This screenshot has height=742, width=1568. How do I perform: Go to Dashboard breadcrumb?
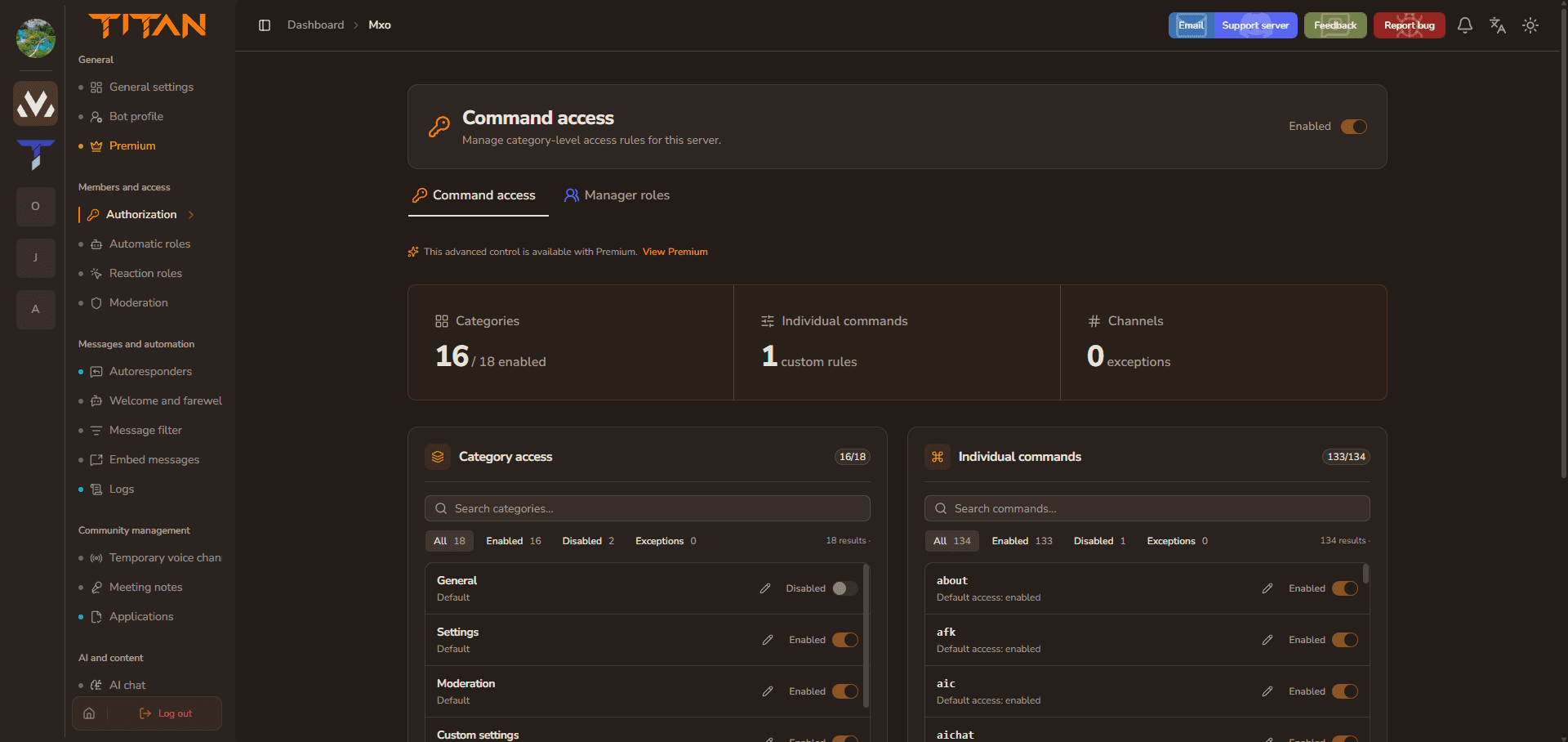pyautogui.click(x=315, y=25)
